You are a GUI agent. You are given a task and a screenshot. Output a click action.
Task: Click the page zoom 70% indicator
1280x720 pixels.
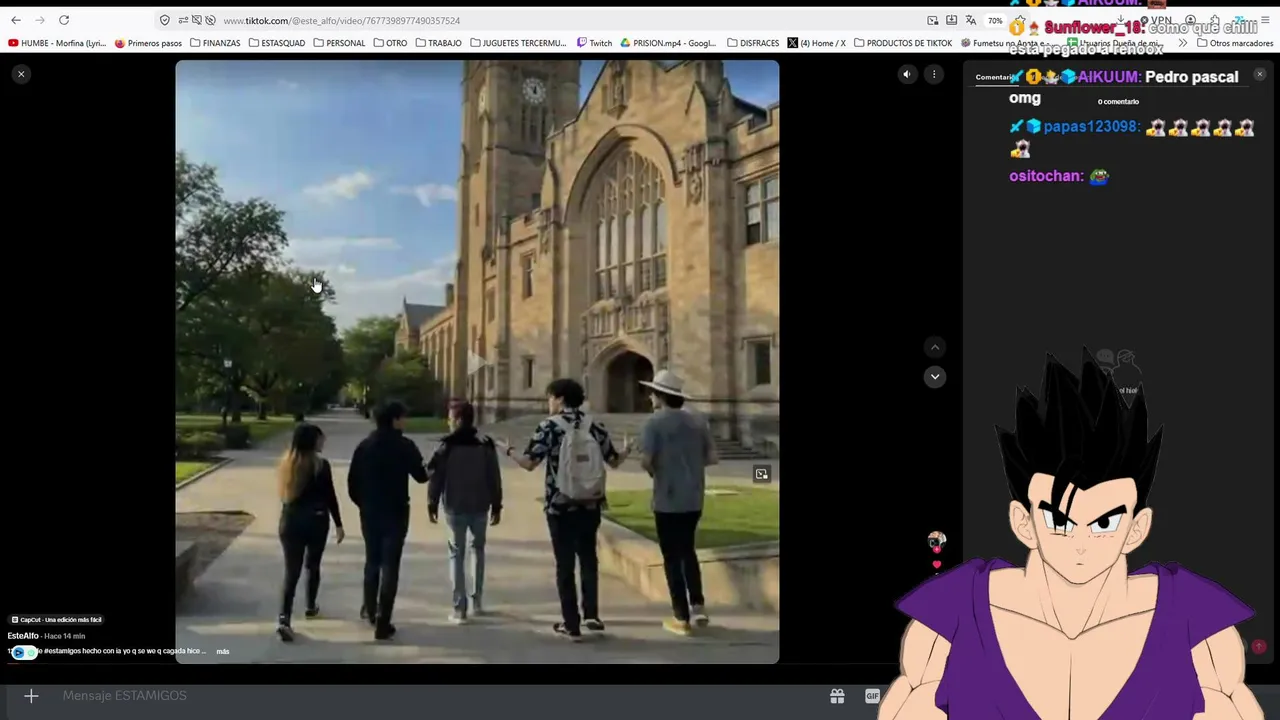point(995,20)
